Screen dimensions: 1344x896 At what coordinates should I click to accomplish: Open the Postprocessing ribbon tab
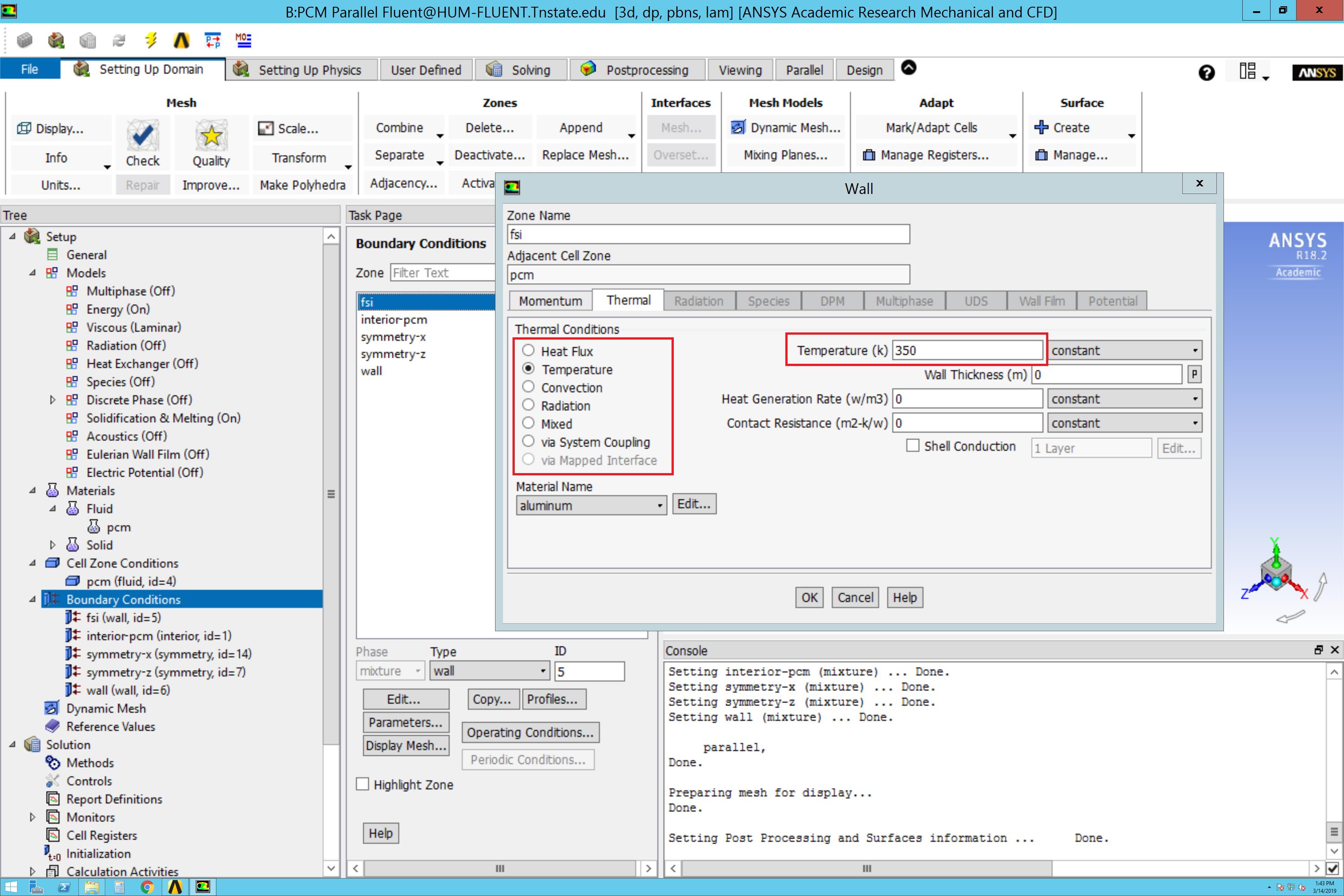tap(637, 70)
